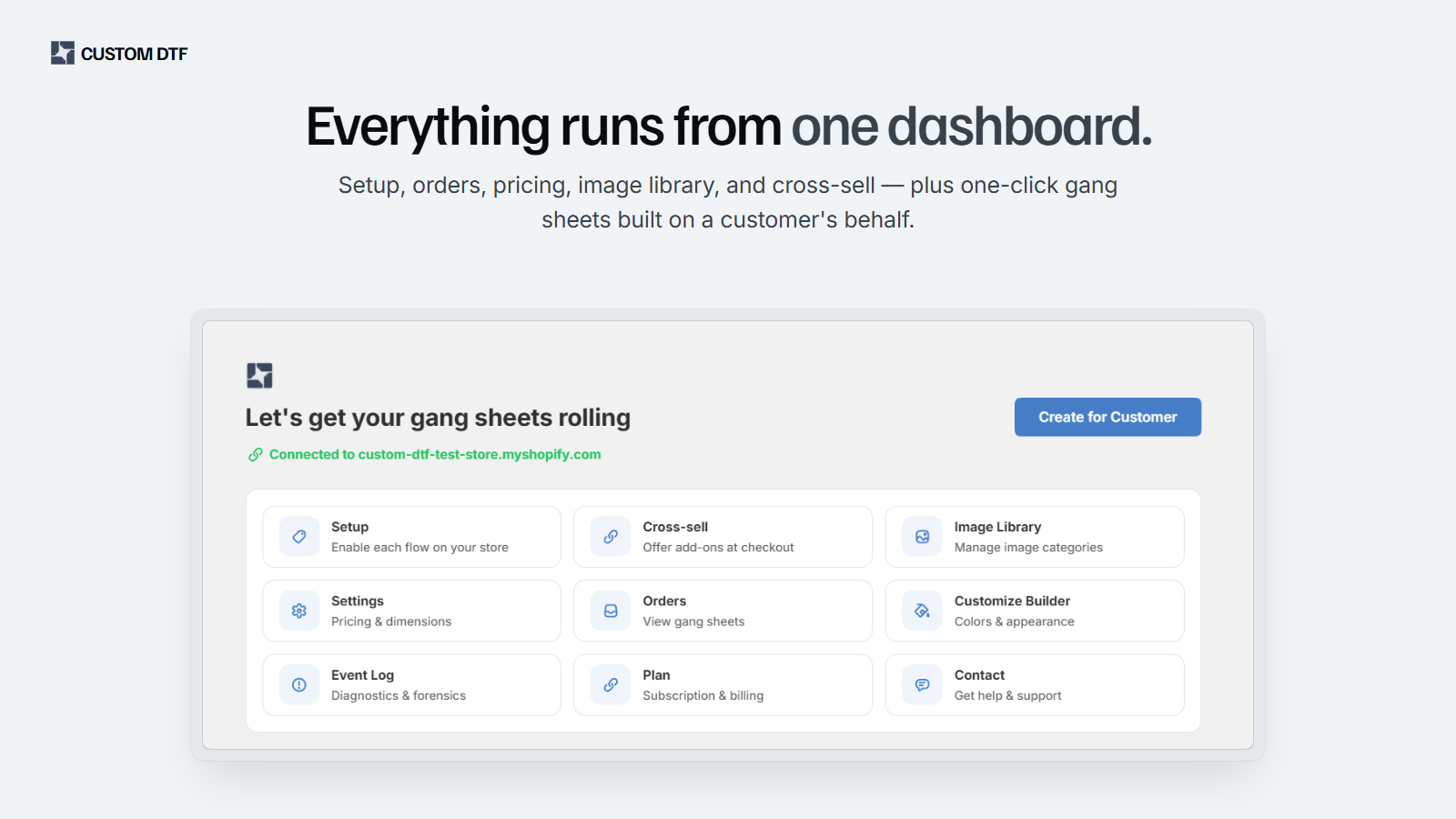
Task: Click the Image Library picture icon
Action: 923,537
